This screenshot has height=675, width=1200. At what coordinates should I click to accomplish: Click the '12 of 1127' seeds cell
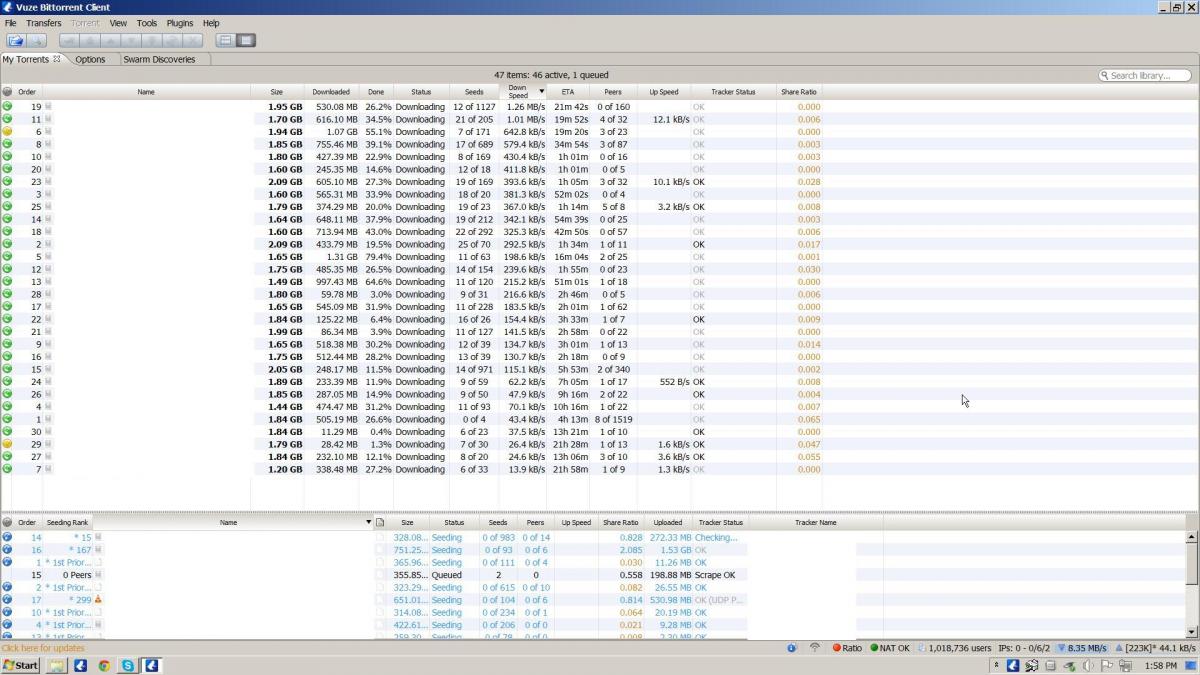tap(474, 107)
